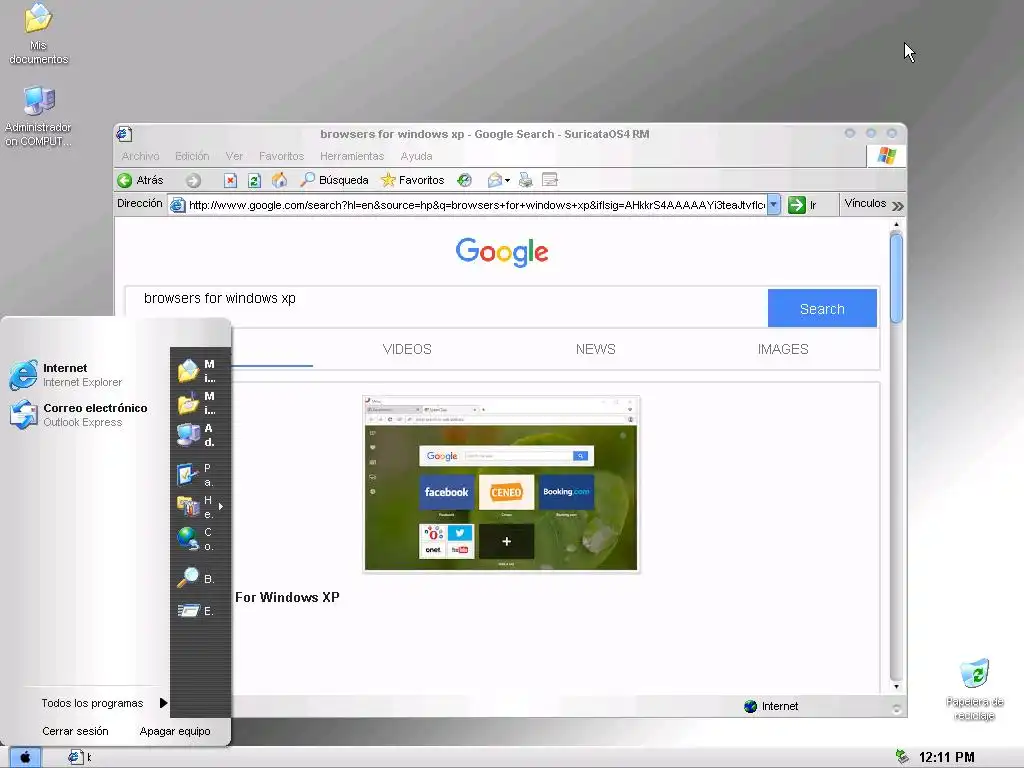Click the Google search text field
Image resolution: width=1024 pixels, height=768 pixels.
446,307
